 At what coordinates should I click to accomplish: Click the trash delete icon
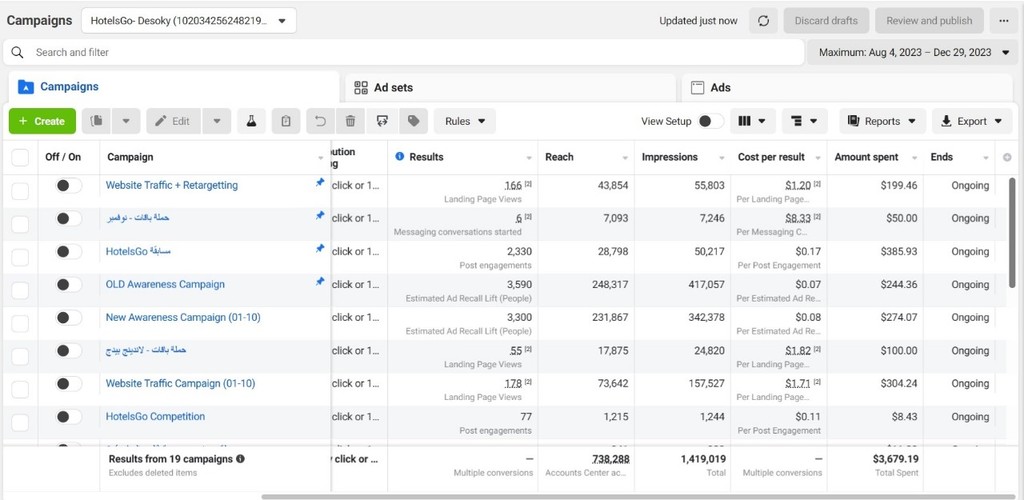(x=351, y=121)
